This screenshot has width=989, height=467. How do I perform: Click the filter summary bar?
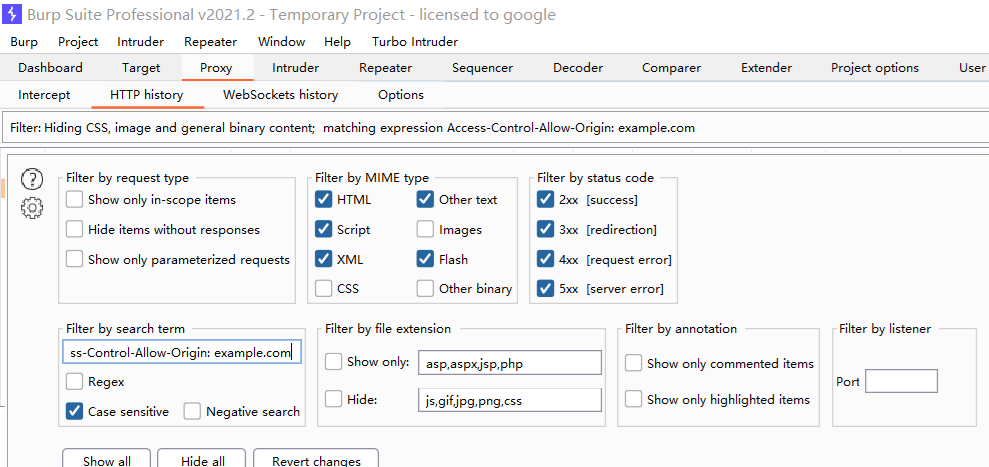tap(494, 128)
